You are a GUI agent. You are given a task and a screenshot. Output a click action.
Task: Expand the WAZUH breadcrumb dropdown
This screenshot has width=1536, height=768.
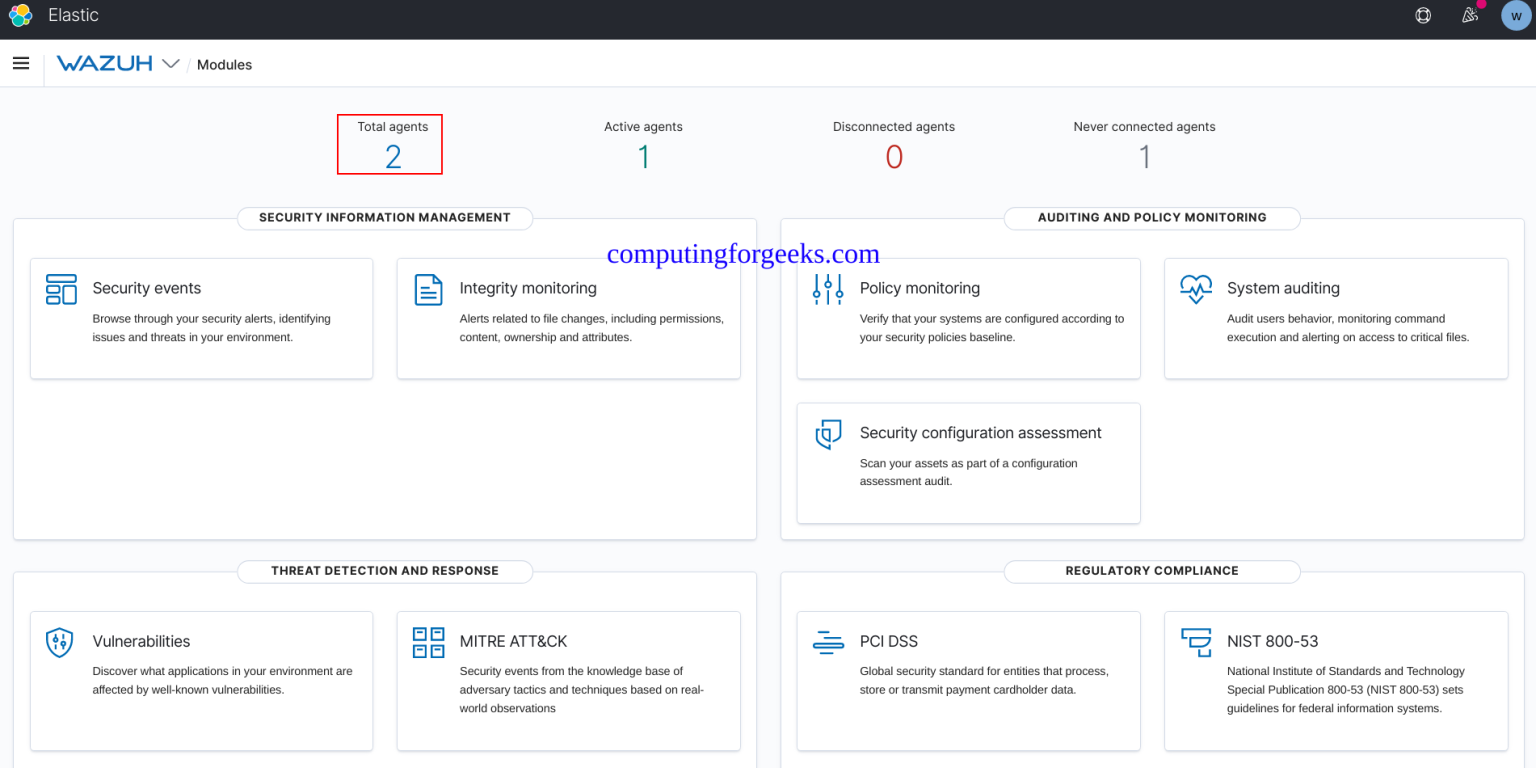(171, 63)
